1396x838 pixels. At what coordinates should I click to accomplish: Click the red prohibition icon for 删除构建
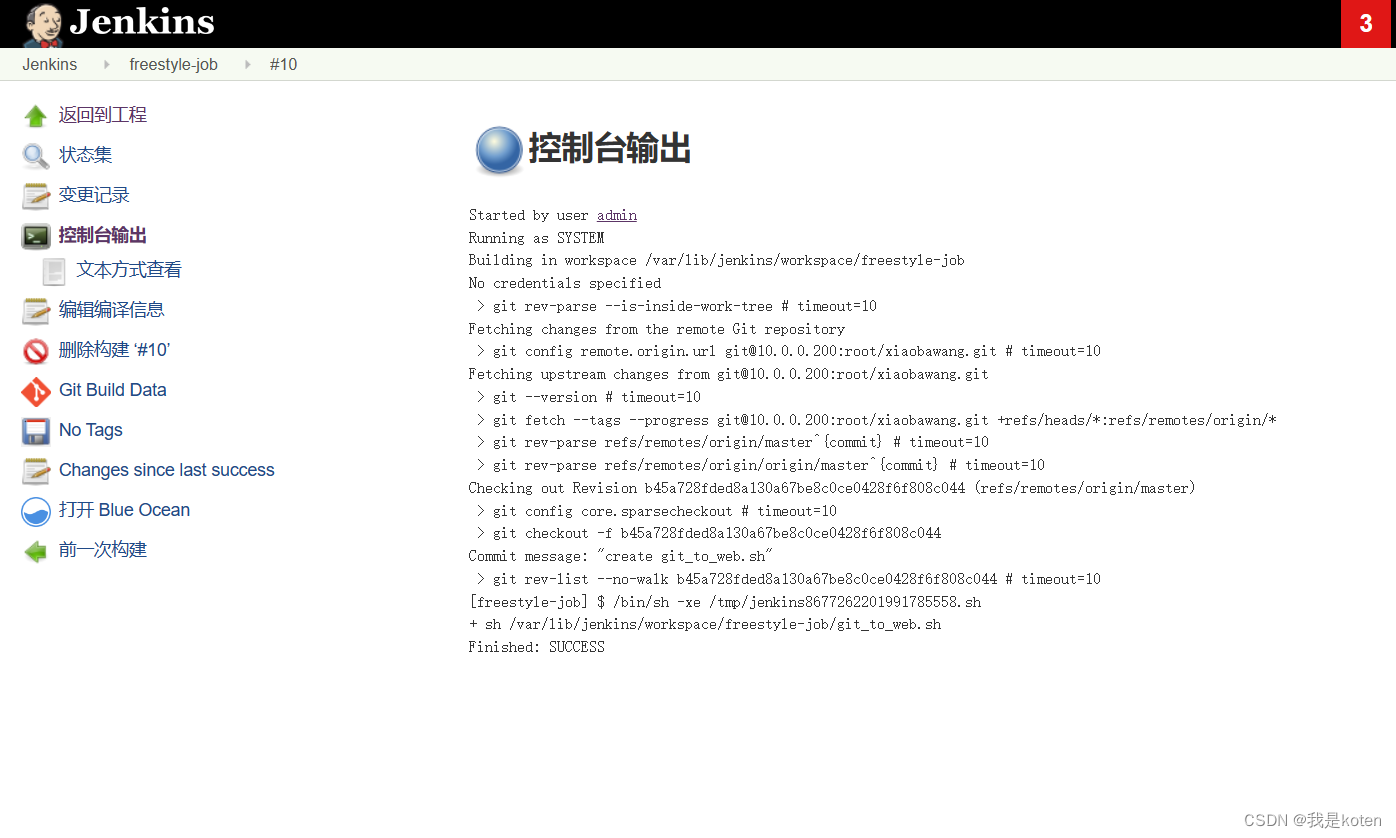click(x=36, y=351)
